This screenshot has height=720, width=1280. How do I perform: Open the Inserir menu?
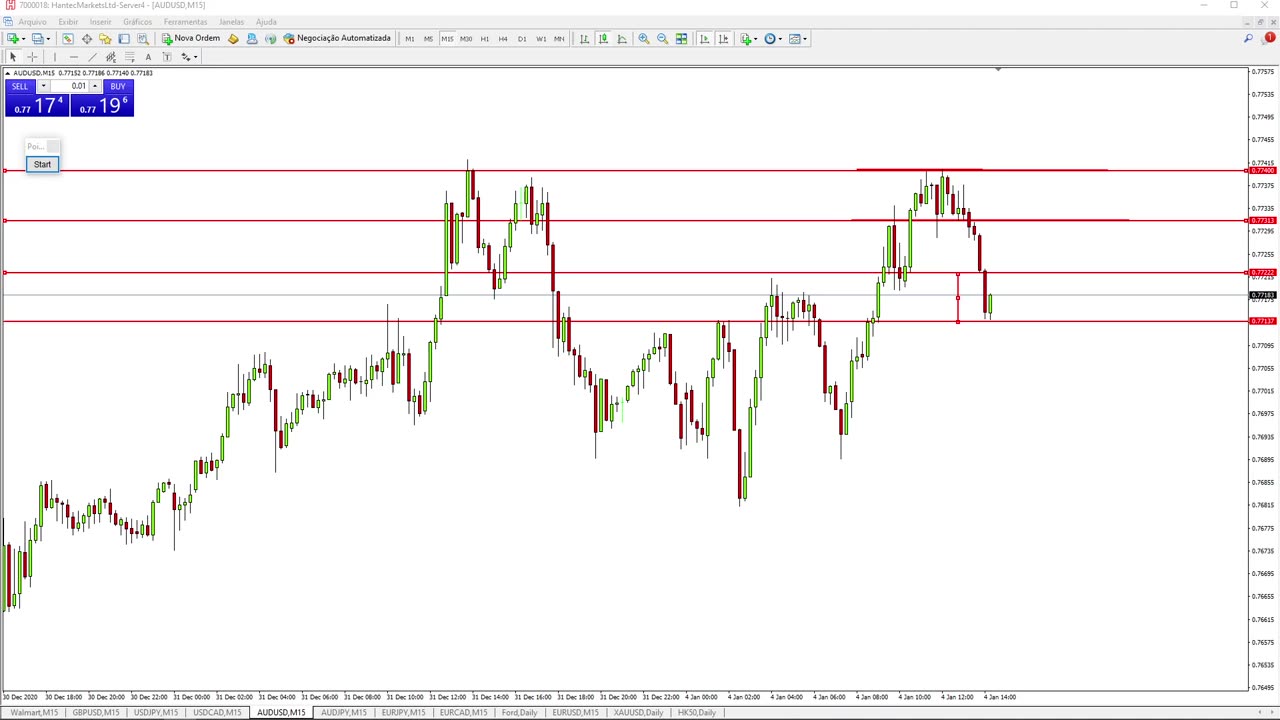tap(101, 21)
